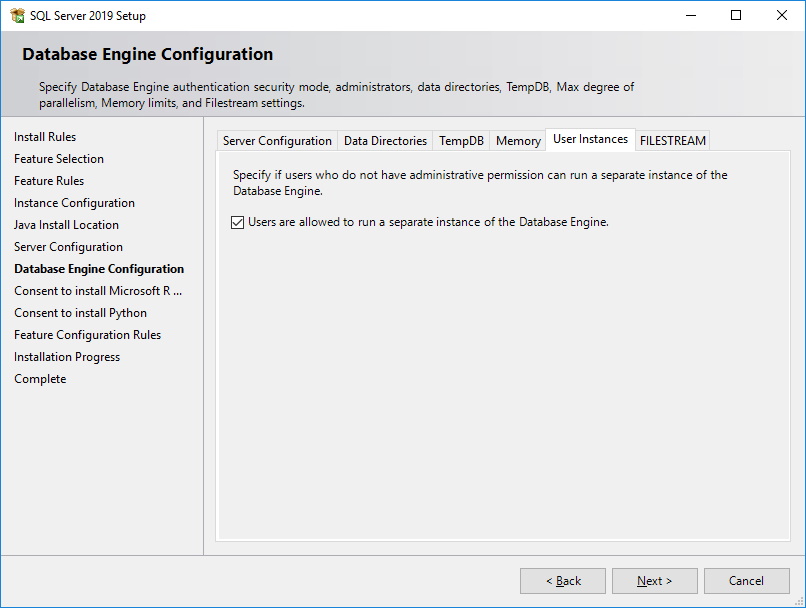Click the Install Rules step
806x608 pixels.
(x=45, y=137)
